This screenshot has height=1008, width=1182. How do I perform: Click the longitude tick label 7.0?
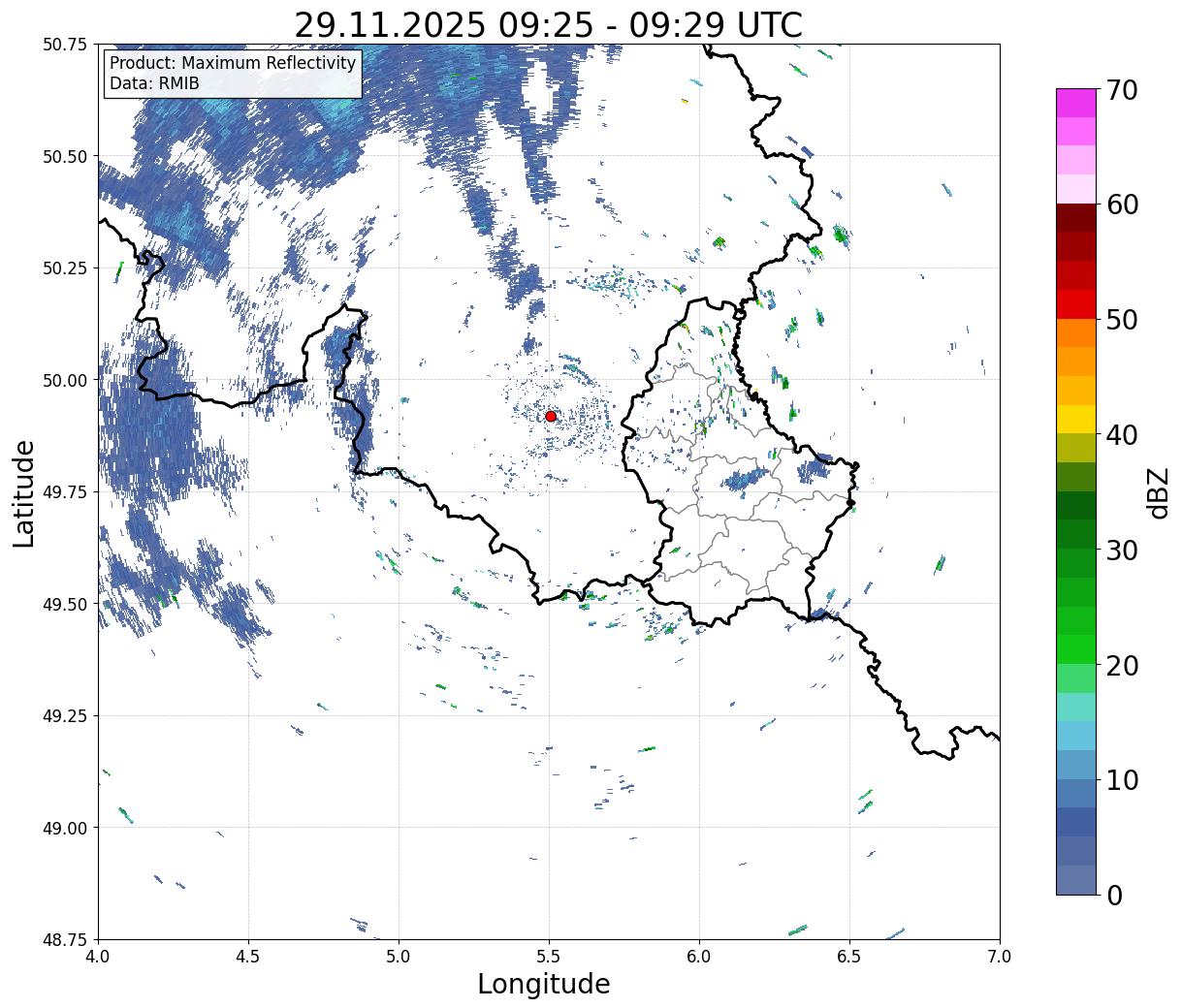click(1000, 957)
